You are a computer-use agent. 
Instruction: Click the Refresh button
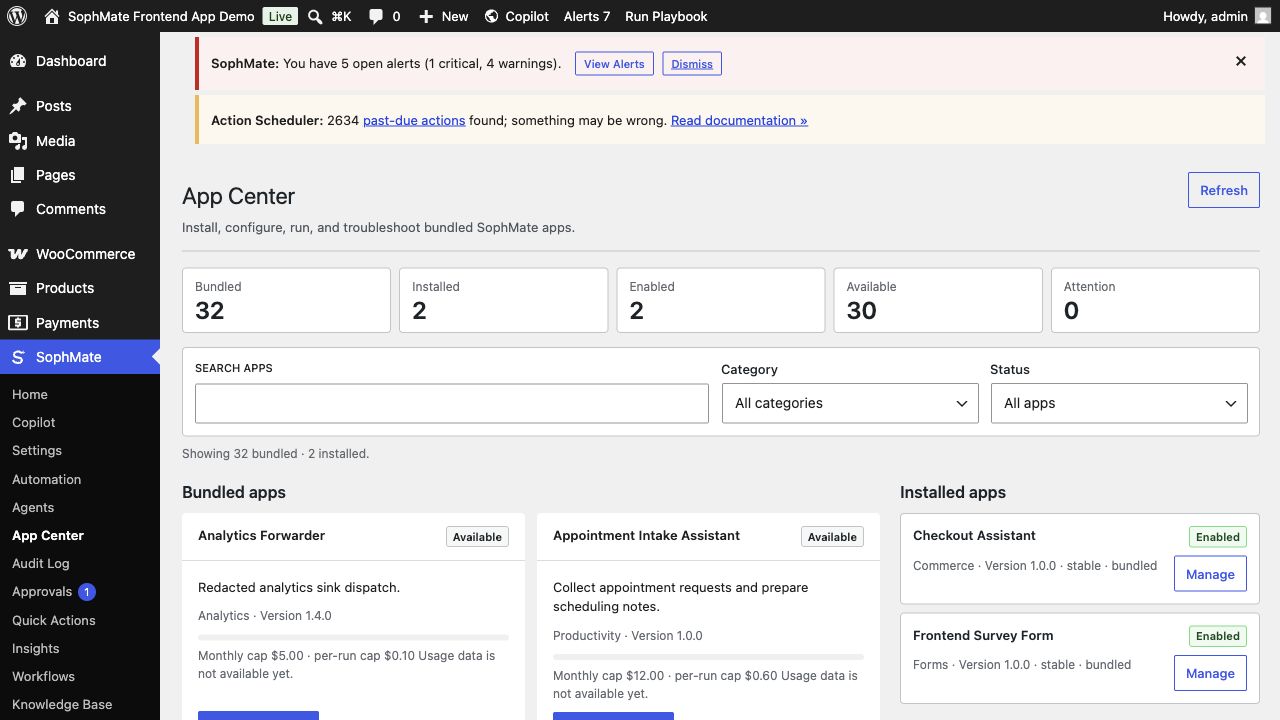click(x=1224, y=190)
